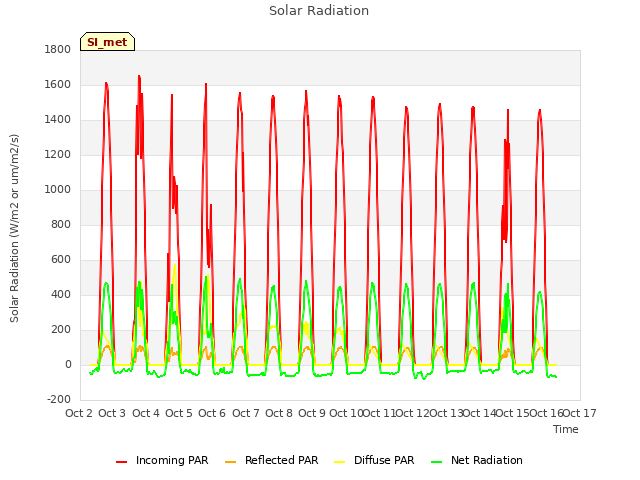Viewport: 640px width, 480px height.
Task: Click the Oct 17 x-axis tick label
Action: pos(580,413)
